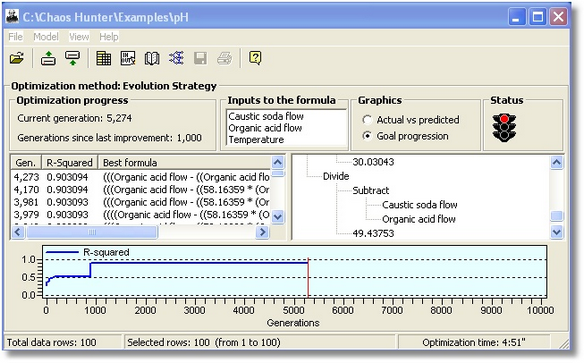Select the 30.03043 tree value
The height and width of the screenshot is (363, 584).
(373, 162)
